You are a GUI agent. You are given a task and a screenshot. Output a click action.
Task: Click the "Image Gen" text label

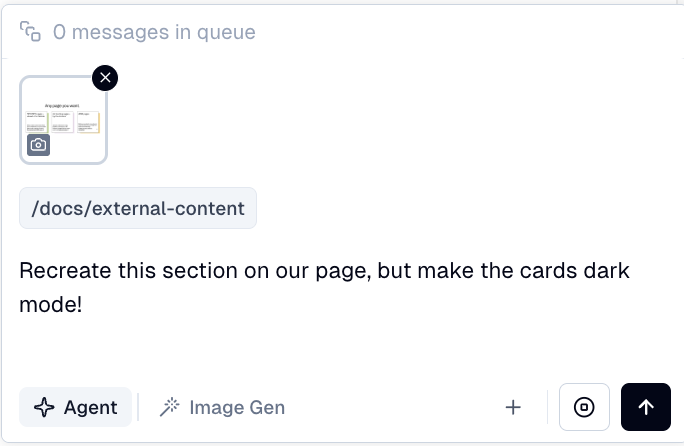click(x=237, y=407)
